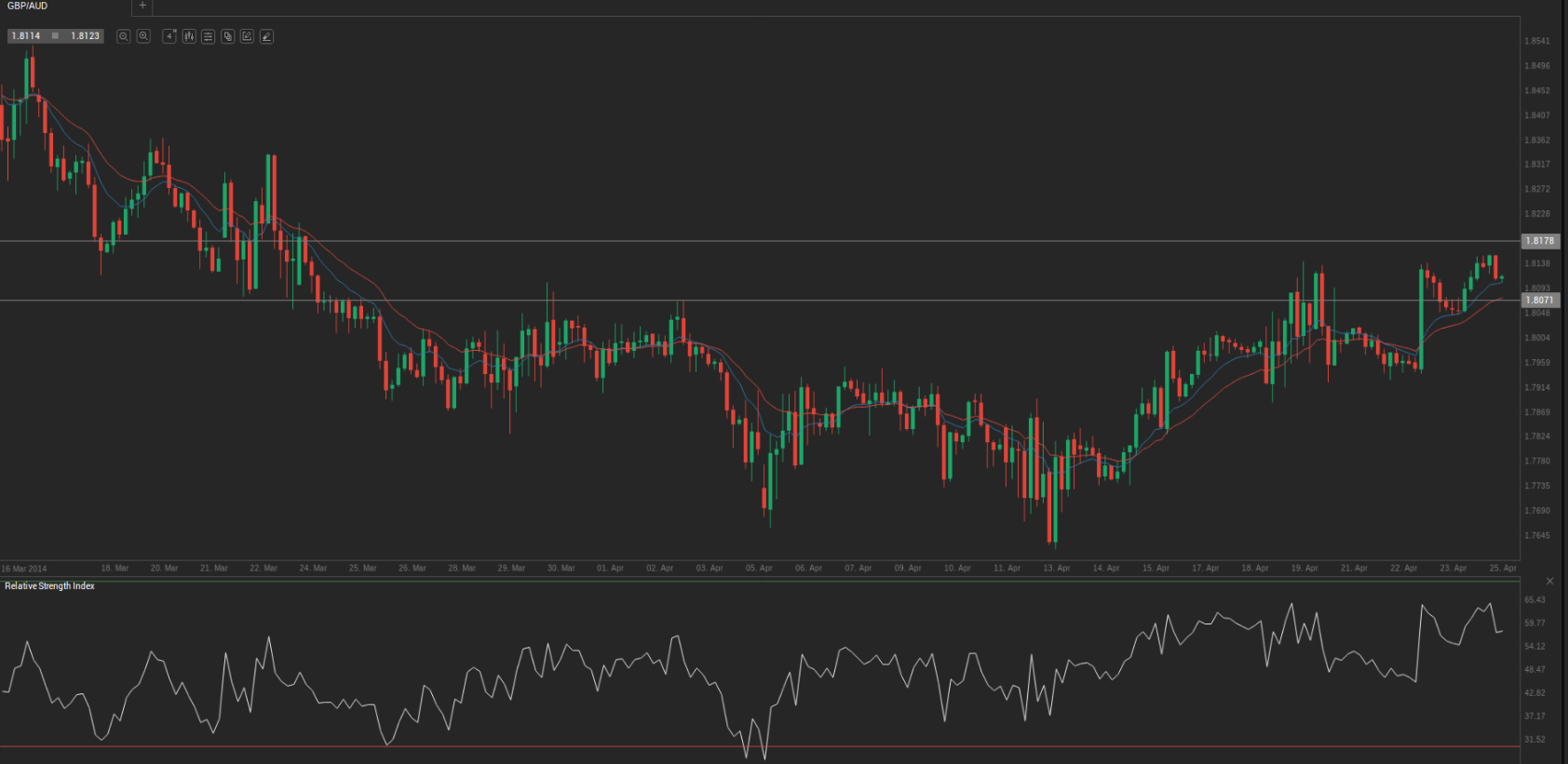1568x764 pixels.
Task: Open the candlestick chart type icon
Action: 189,36
